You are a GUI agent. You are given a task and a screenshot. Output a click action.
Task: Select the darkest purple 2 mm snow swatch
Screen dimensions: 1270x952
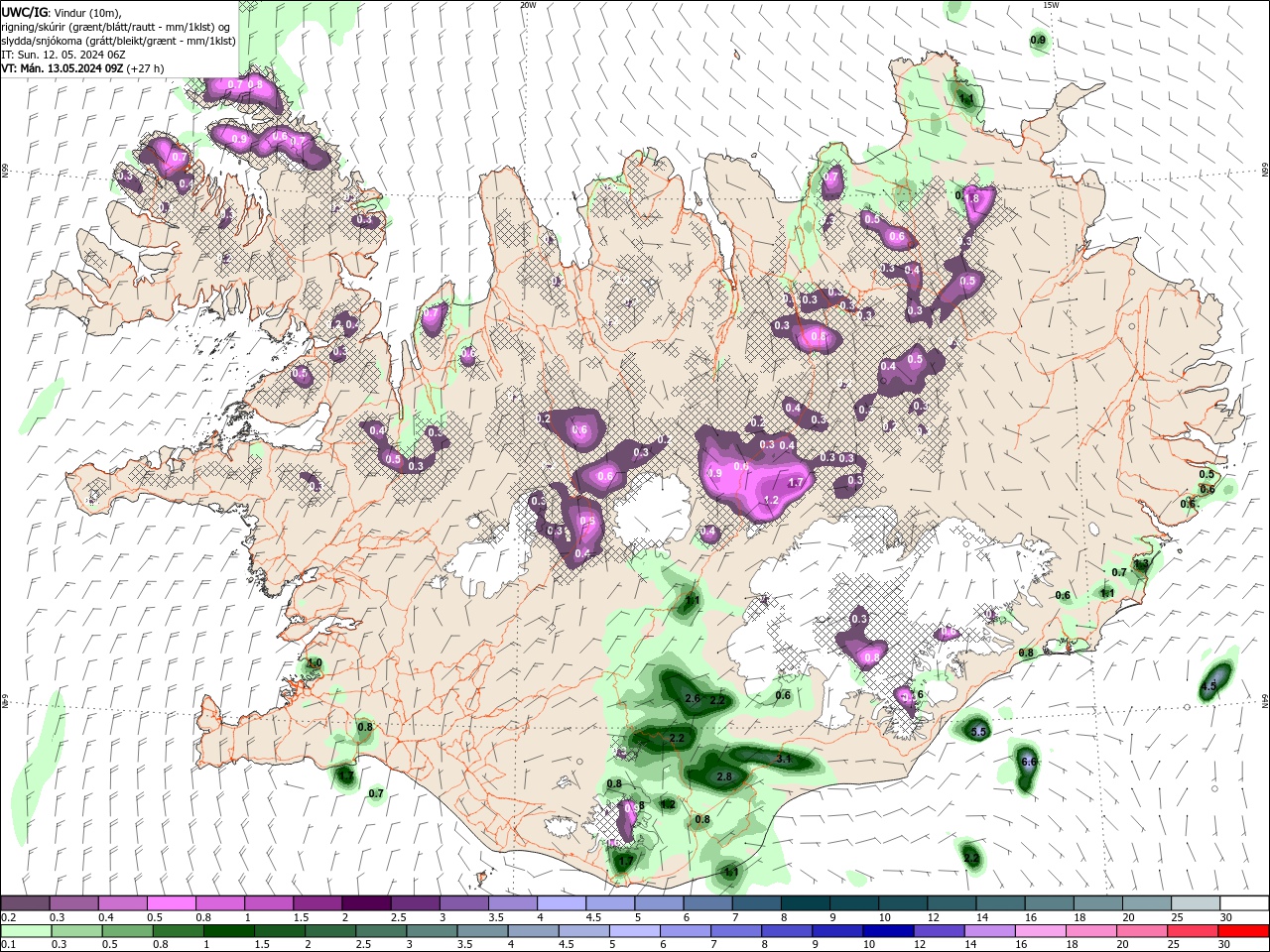coord(365,903)
